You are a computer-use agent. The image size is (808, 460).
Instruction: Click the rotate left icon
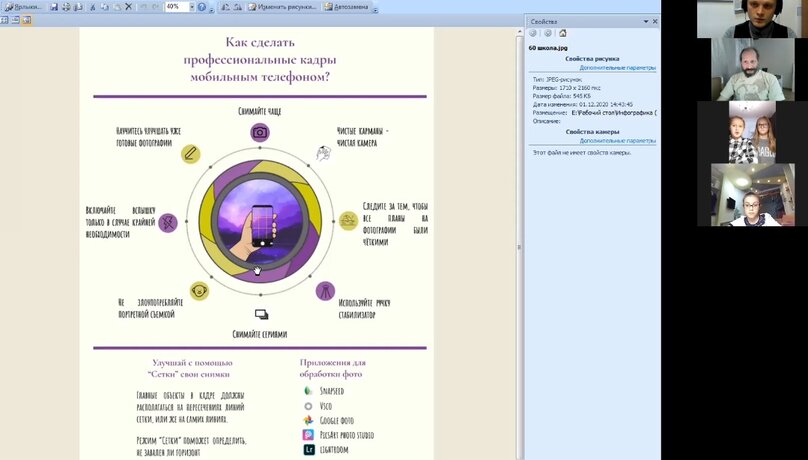tap(225, 6)
